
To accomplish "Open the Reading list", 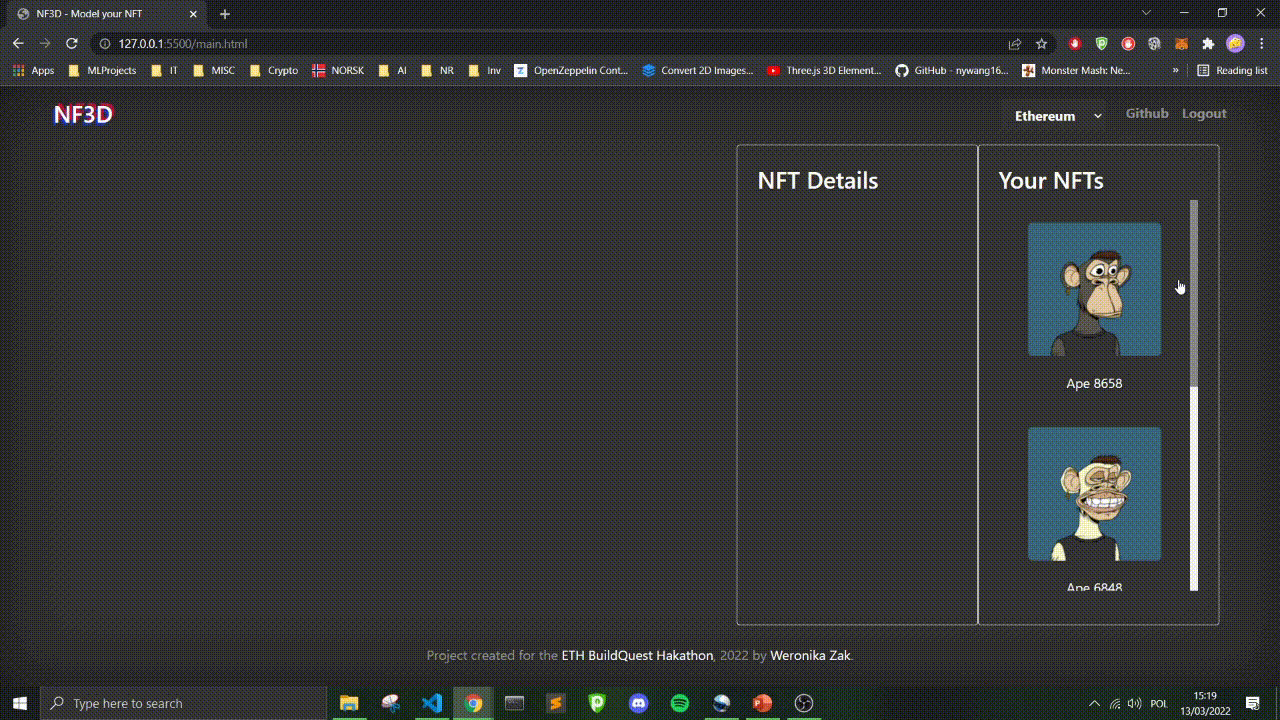I will 1232,71.
